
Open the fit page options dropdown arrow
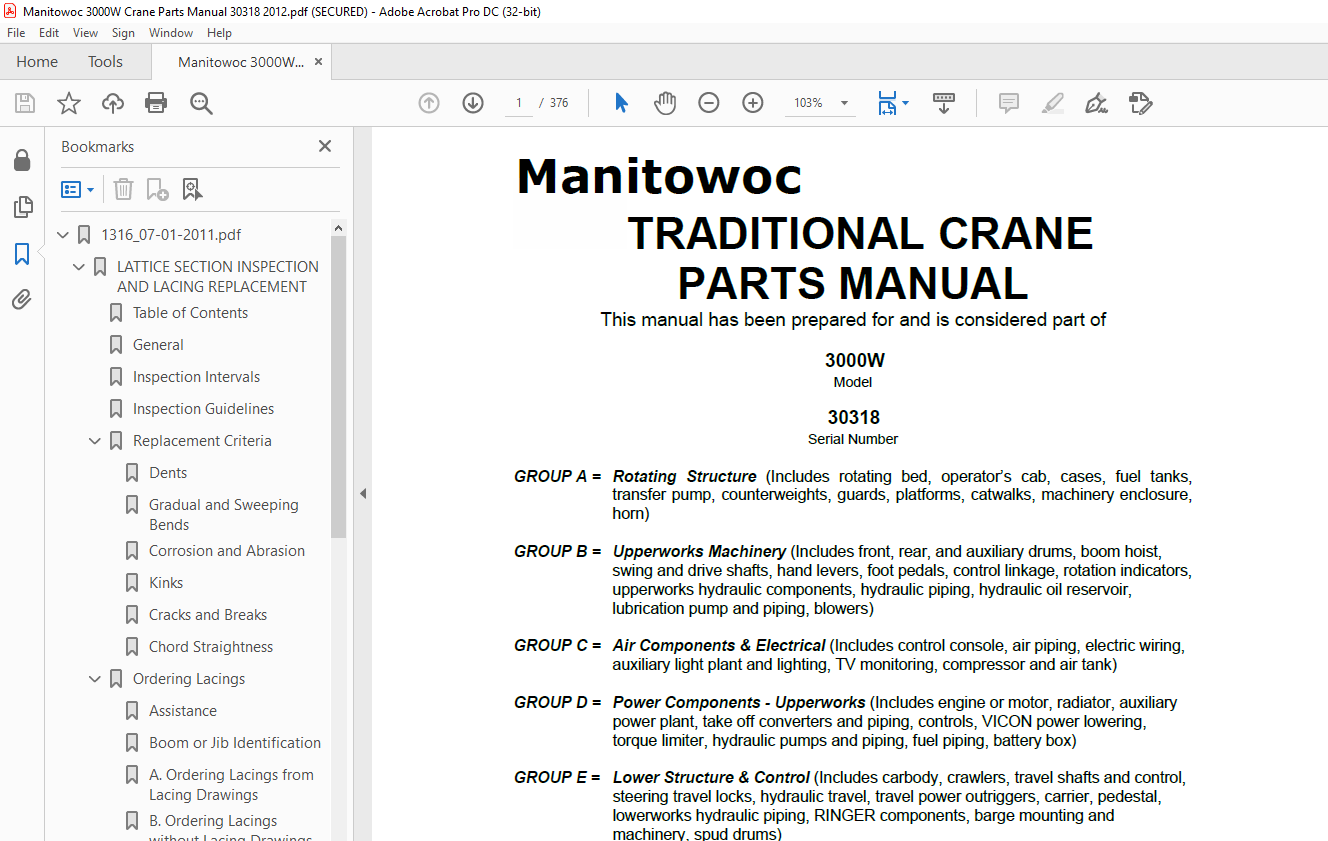905,103
